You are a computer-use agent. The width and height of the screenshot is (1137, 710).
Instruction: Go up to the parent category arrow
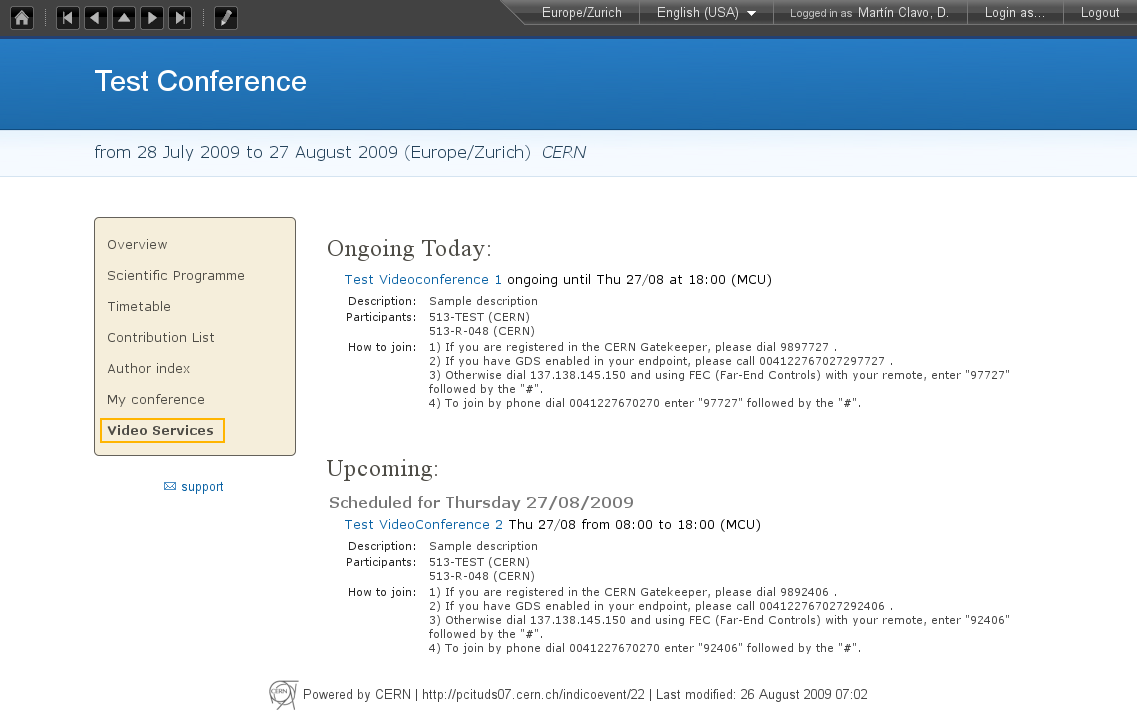click(x=124, y=18)
